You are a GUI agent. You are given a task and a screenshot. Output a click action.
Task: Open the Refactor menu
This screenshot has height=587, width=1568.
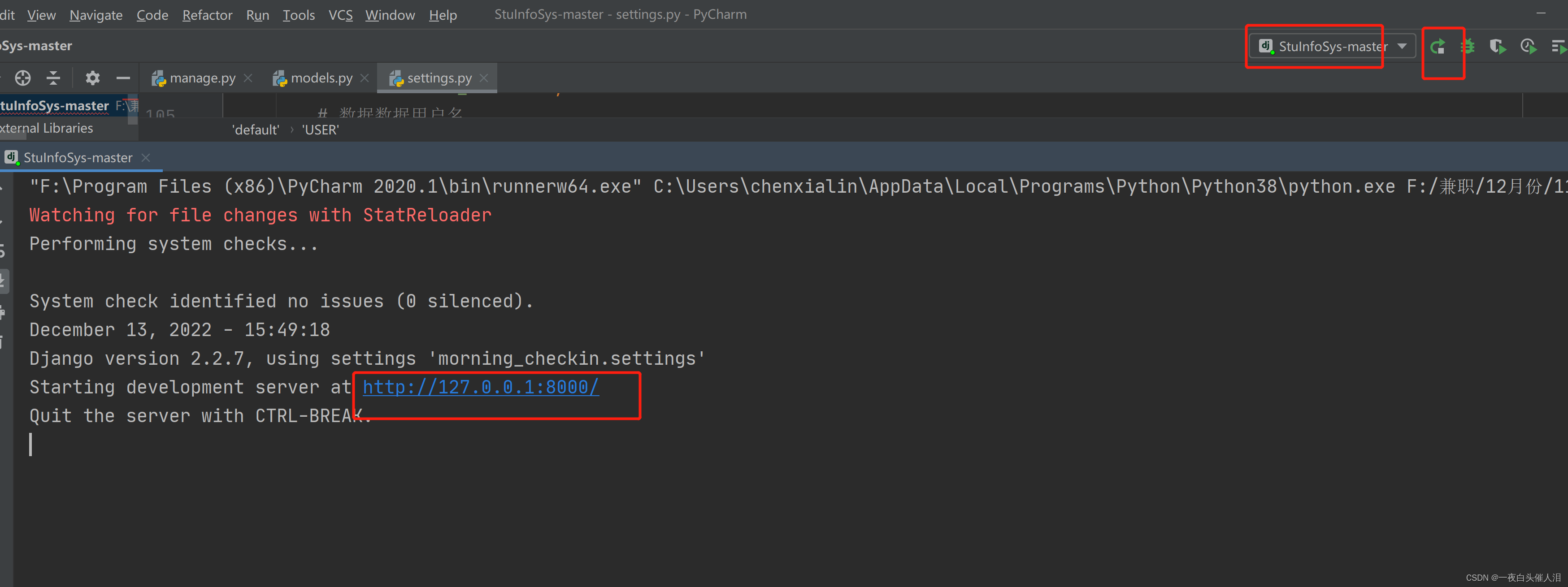(x=207, y=15)
